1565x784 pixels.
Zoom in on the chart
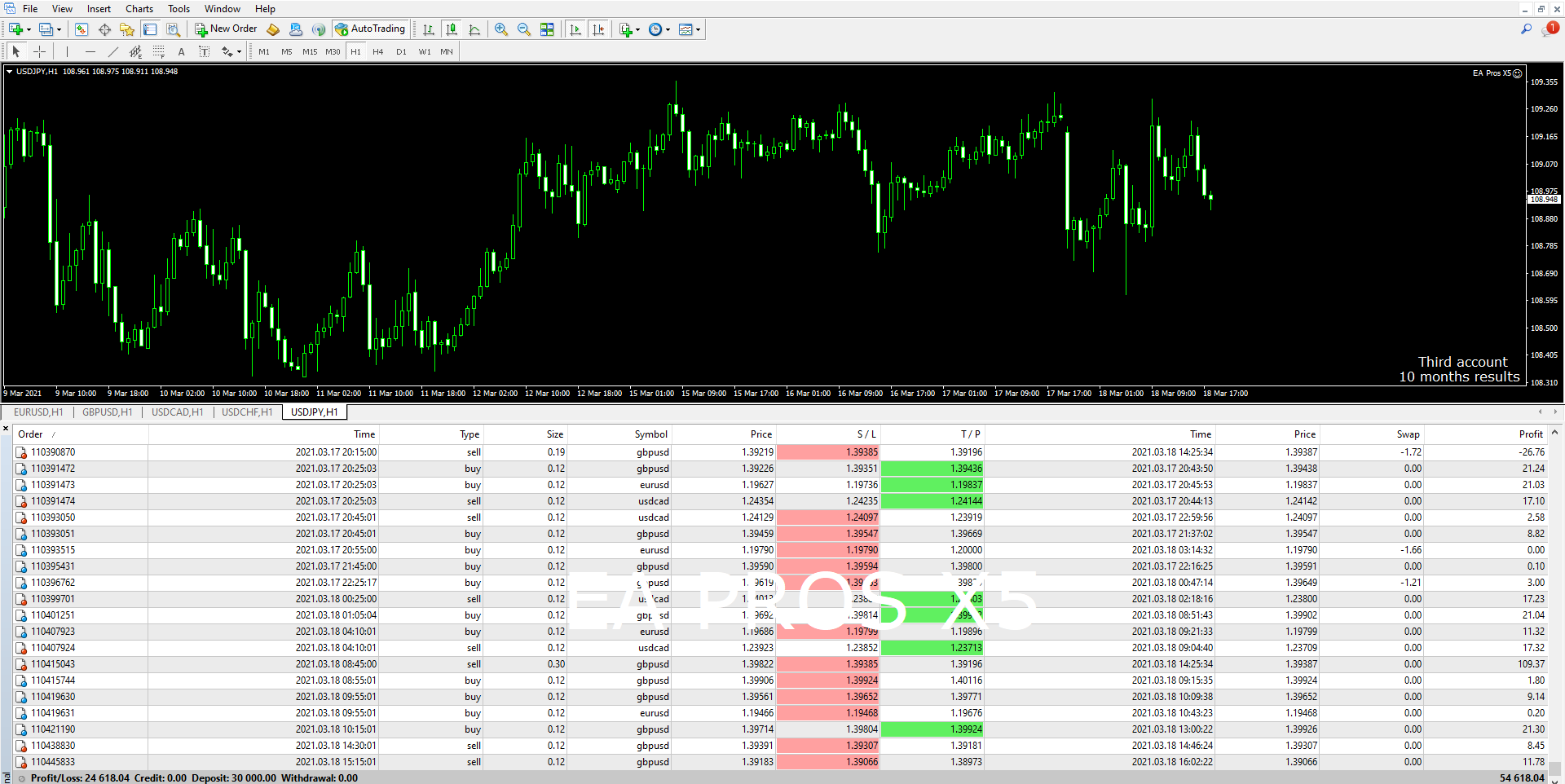501,29
